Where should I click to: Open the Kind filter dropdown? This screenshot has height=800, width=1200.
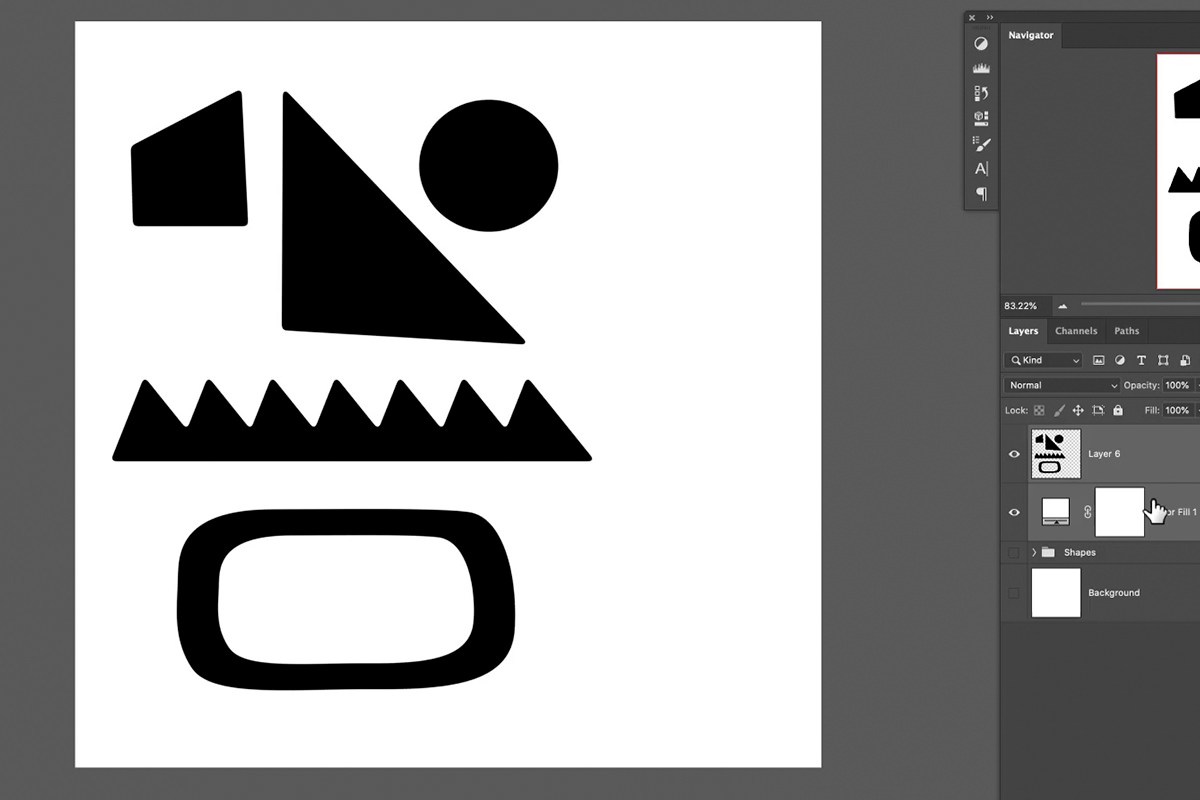pyautogui.click(x=1044, y=360)
